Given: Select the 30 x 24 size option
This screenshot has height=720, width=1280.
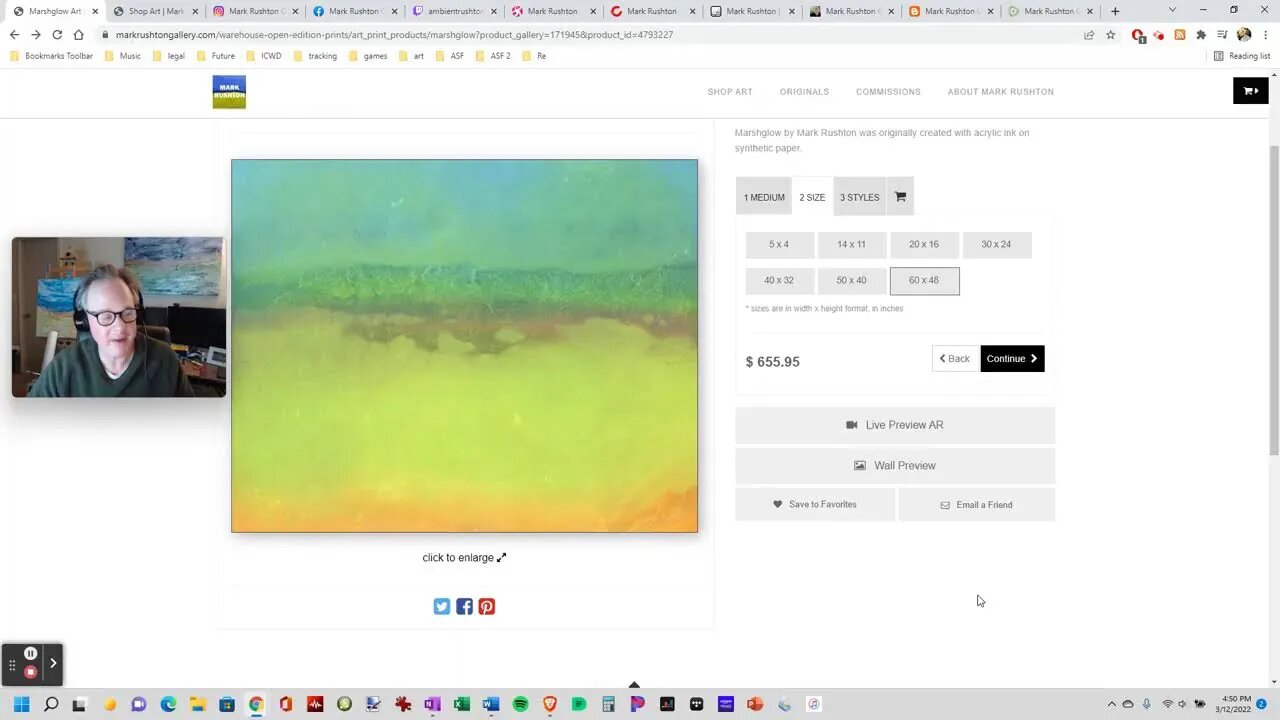Looking at the screenshot, I should click(997, 244).
